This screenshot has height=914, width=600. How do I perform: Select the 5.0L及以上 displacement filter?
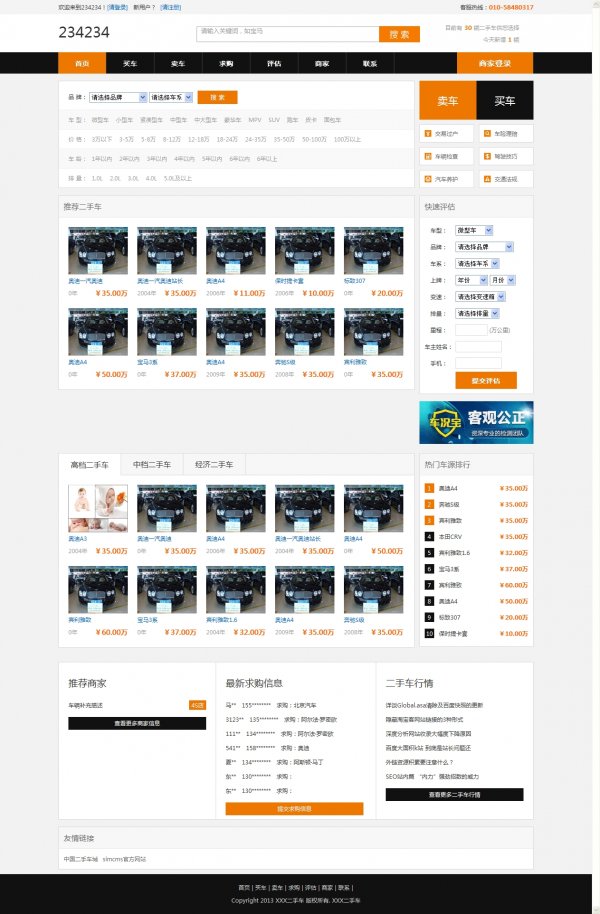[x=177, y=178]
